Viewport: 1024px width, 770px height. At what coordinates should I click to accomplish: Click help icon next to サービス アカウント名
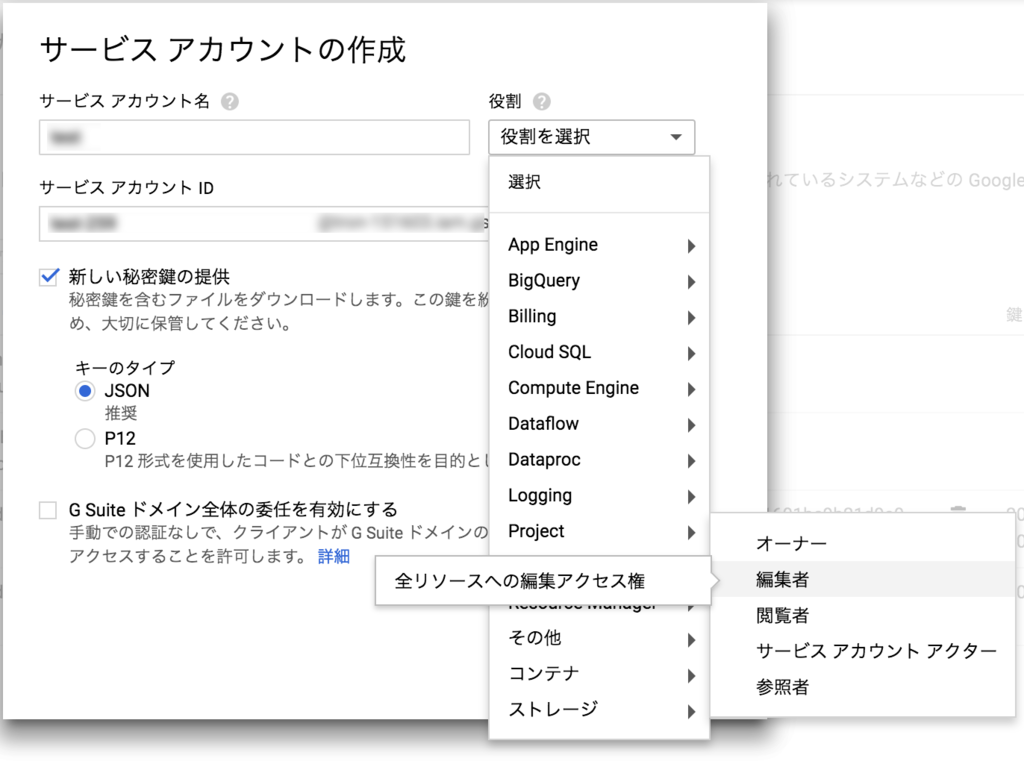coord(230,102)
